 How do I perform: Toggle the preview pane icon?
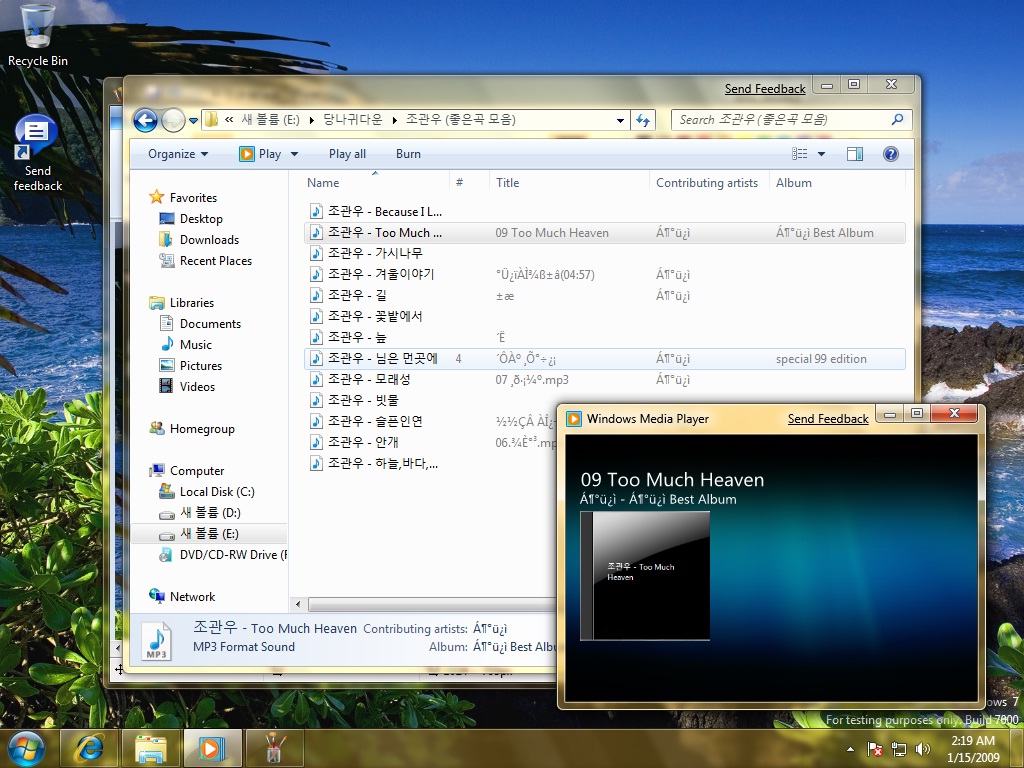(x=855, y=153)
